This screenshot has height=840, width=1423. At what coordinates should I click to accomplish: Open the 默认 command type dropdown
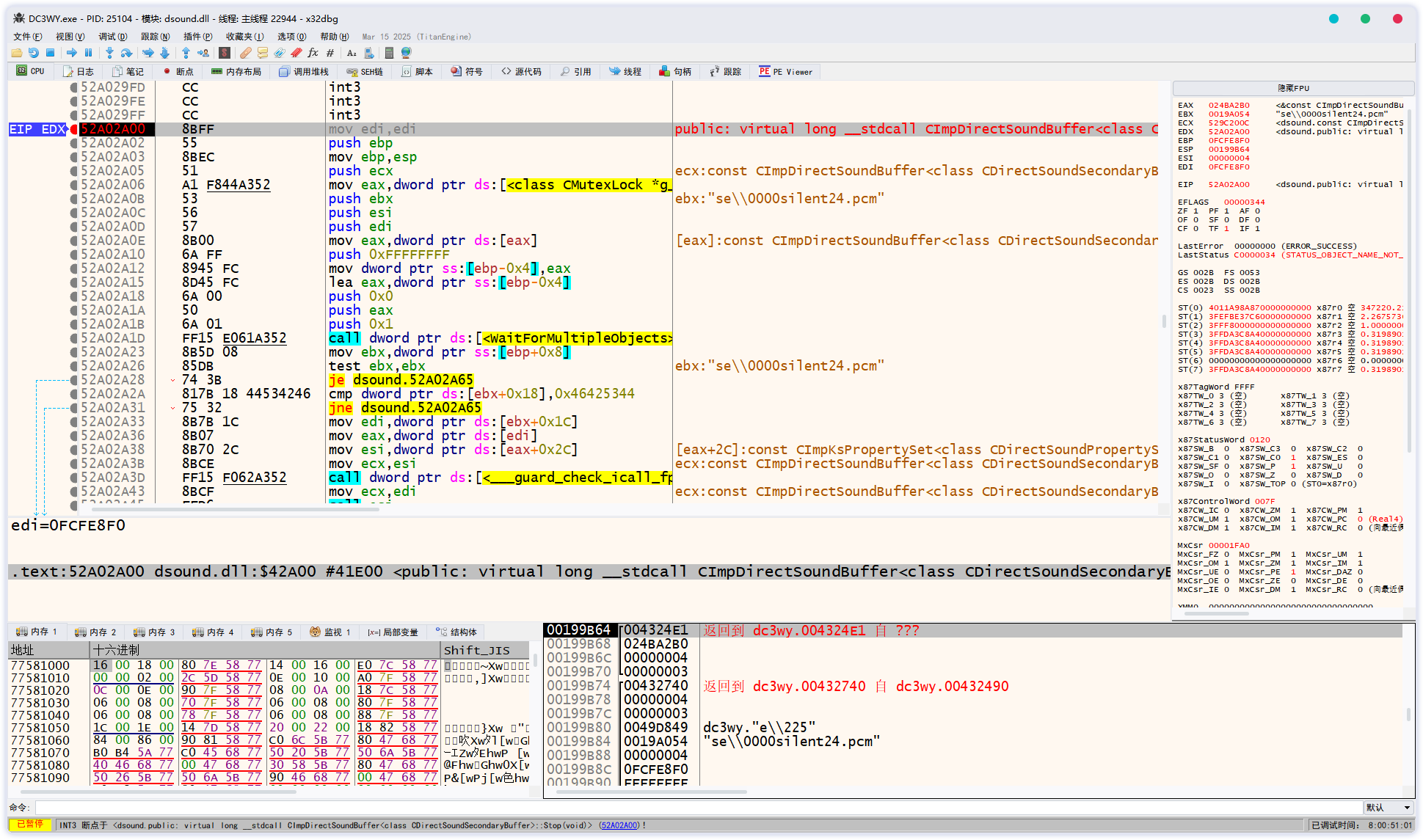pos(1388,808)
